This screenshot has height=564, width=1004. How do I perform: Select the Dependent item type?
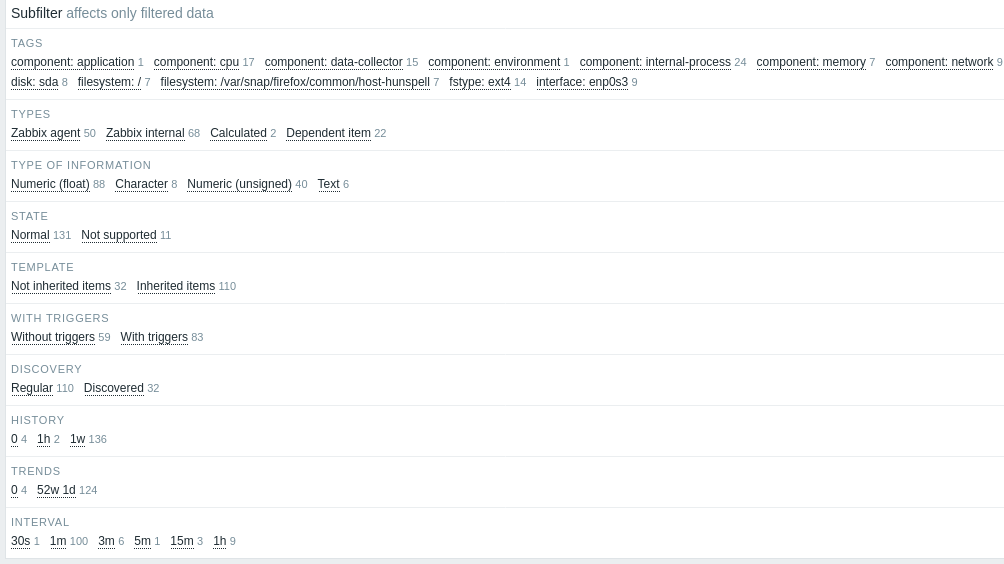(328, 133)
